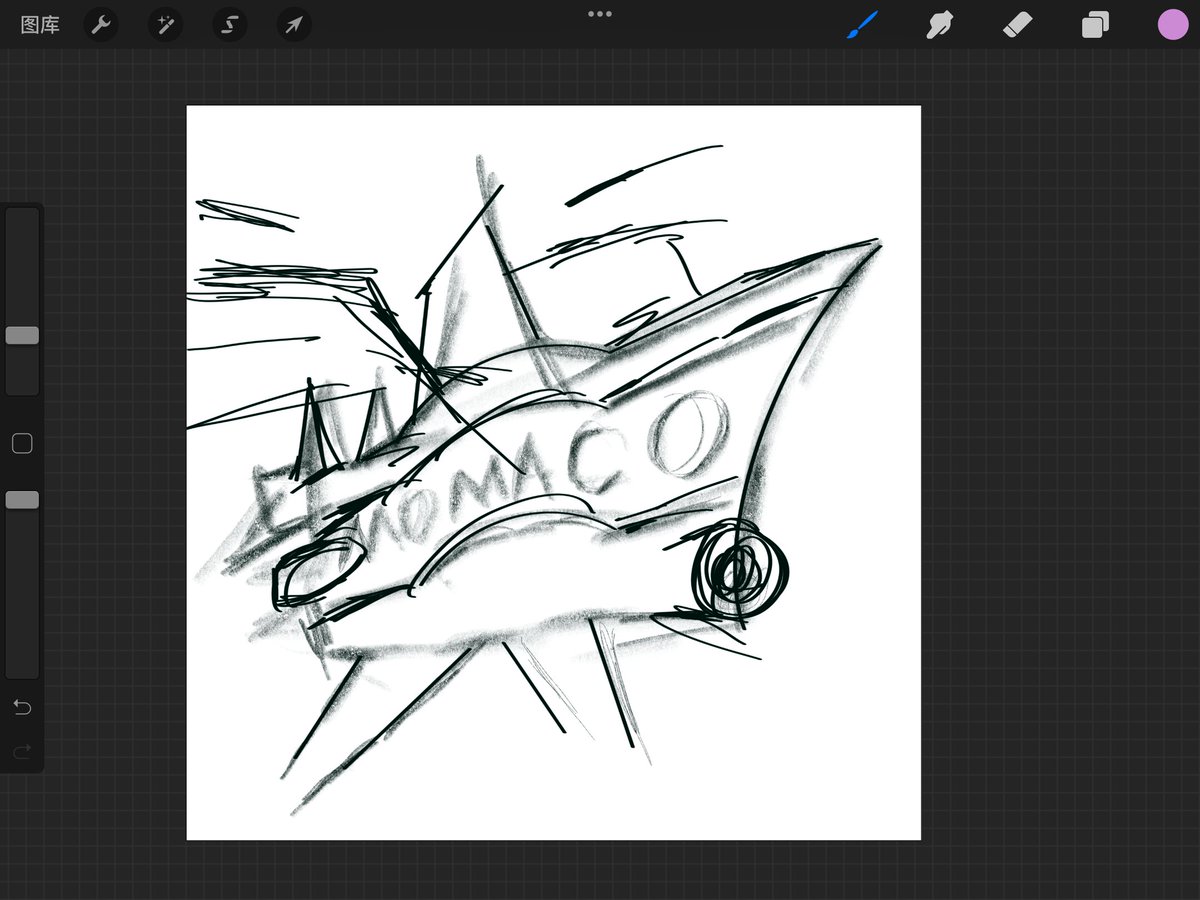
Task: Redo the undone stroke
Action: [x=22, y=750]
